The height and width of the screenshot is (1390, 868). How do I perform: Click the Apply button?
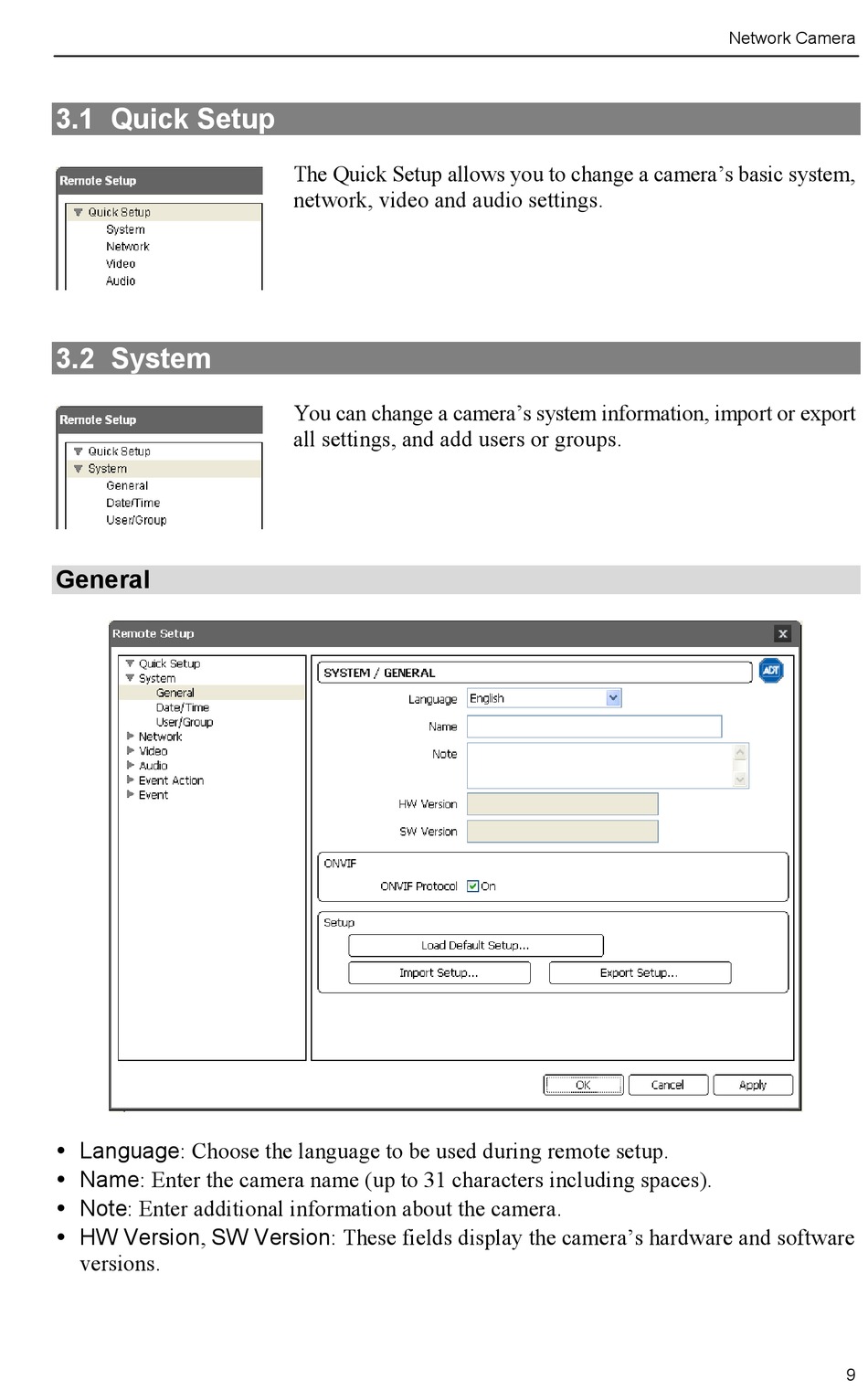(753, 1085)
